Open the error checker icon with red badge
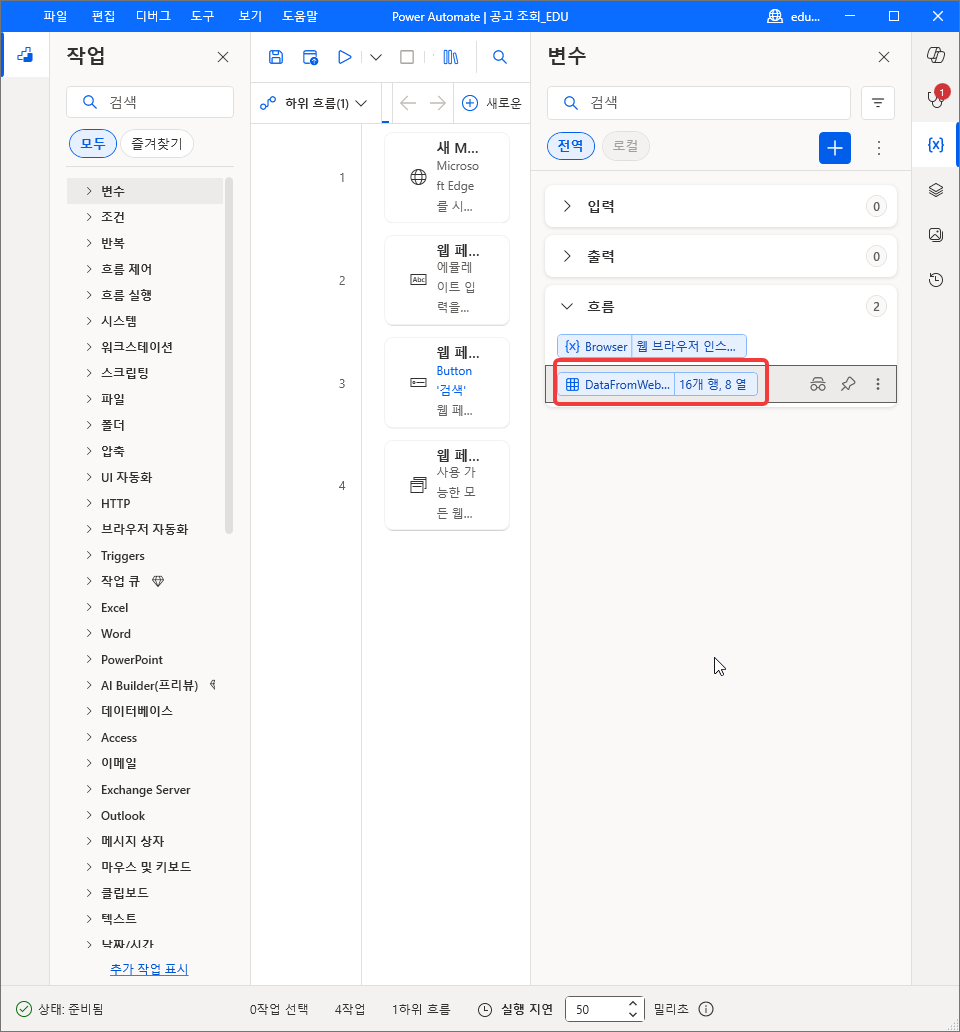The image size is (960, 1032). pyautogui.click(x=936, y=98)
